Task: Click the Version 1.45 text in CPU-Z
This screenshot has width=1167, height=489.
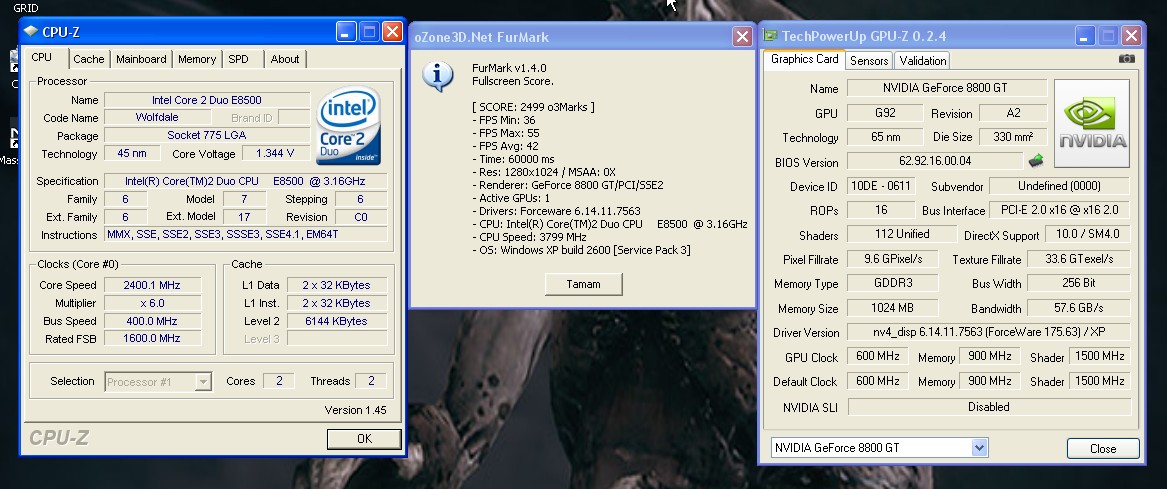Action: point(355,410)
